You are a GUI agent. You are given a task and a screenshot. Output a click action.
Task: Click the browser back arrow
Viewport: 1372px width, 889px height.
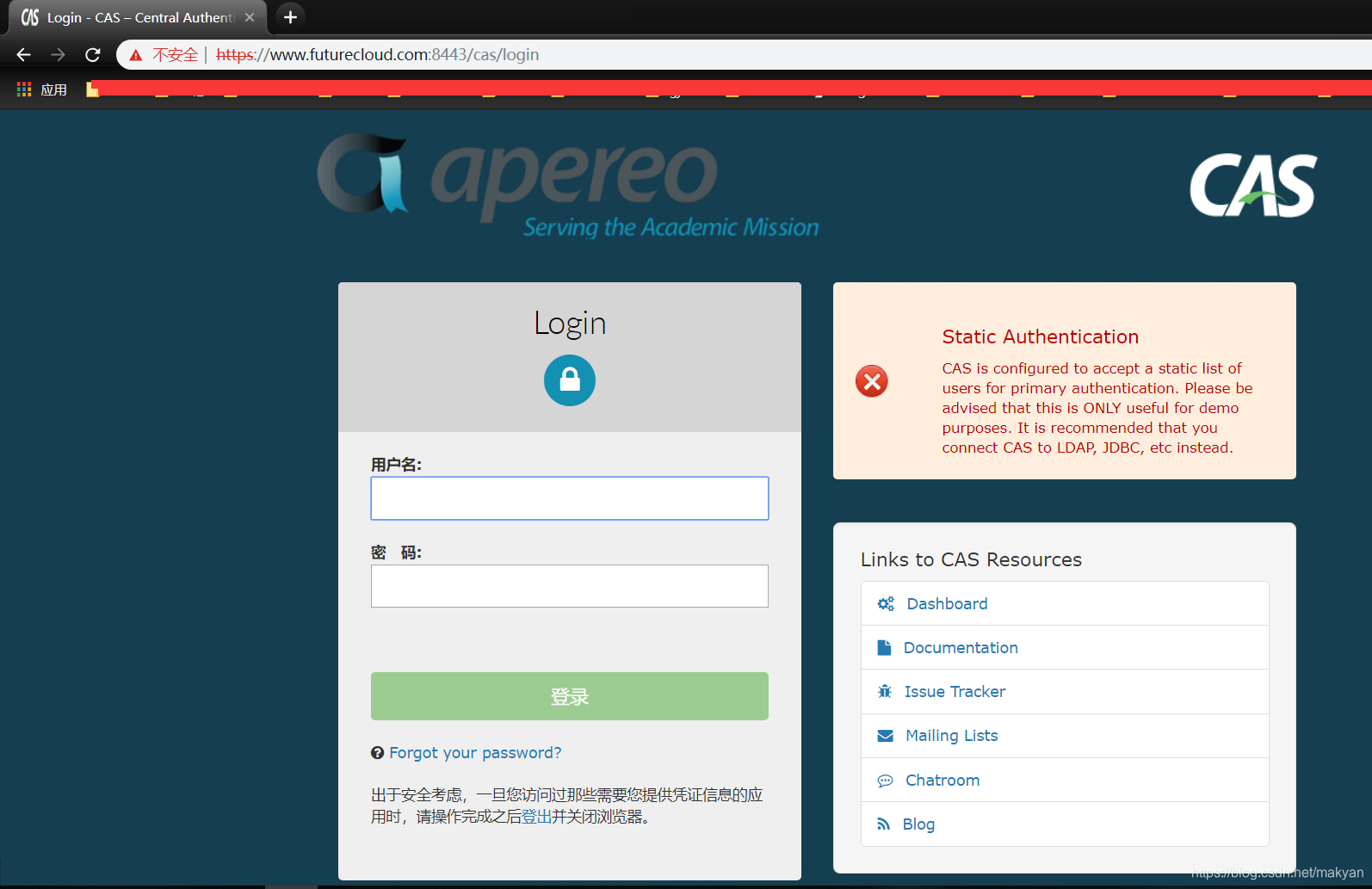pyautogui.click(x=23, y=55)
